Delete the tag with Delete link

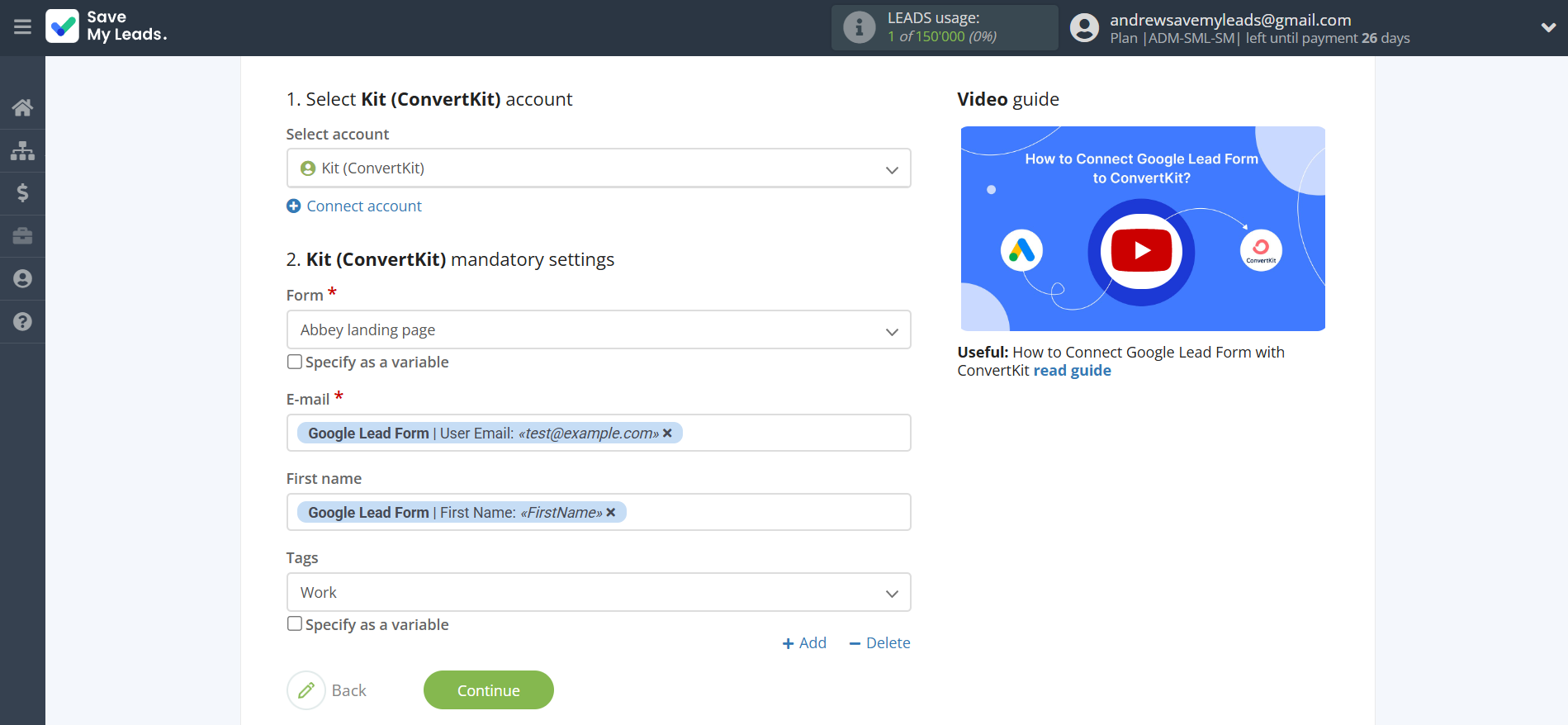click(x=879, y=643)
